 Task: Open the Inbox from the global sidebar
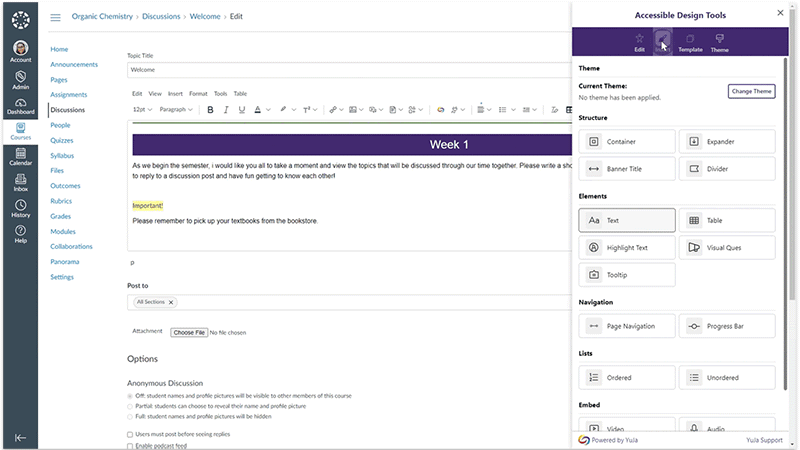[21, 182]
